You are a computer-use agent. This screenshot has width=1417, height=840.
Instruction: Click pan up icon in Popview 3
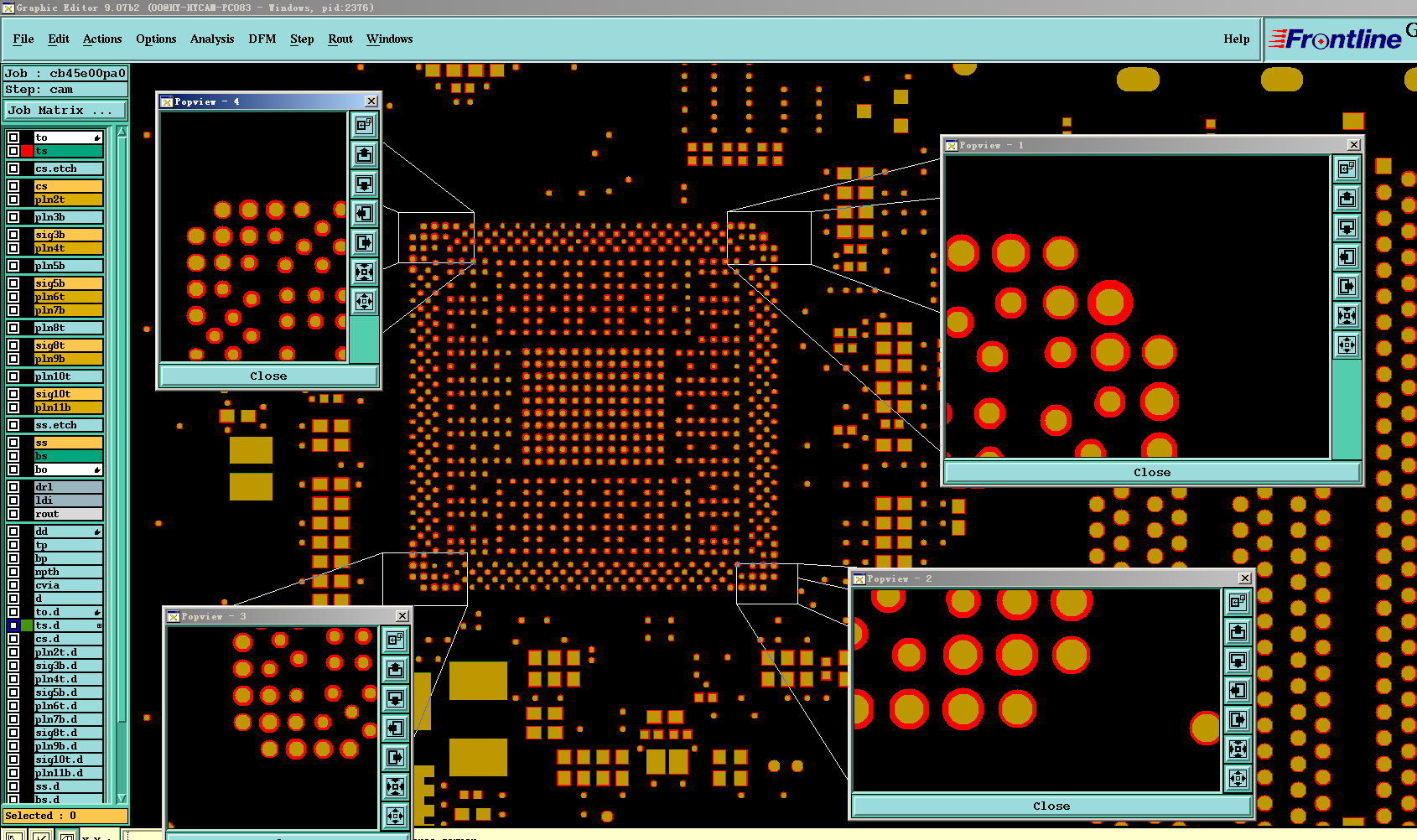coord(395,669)
